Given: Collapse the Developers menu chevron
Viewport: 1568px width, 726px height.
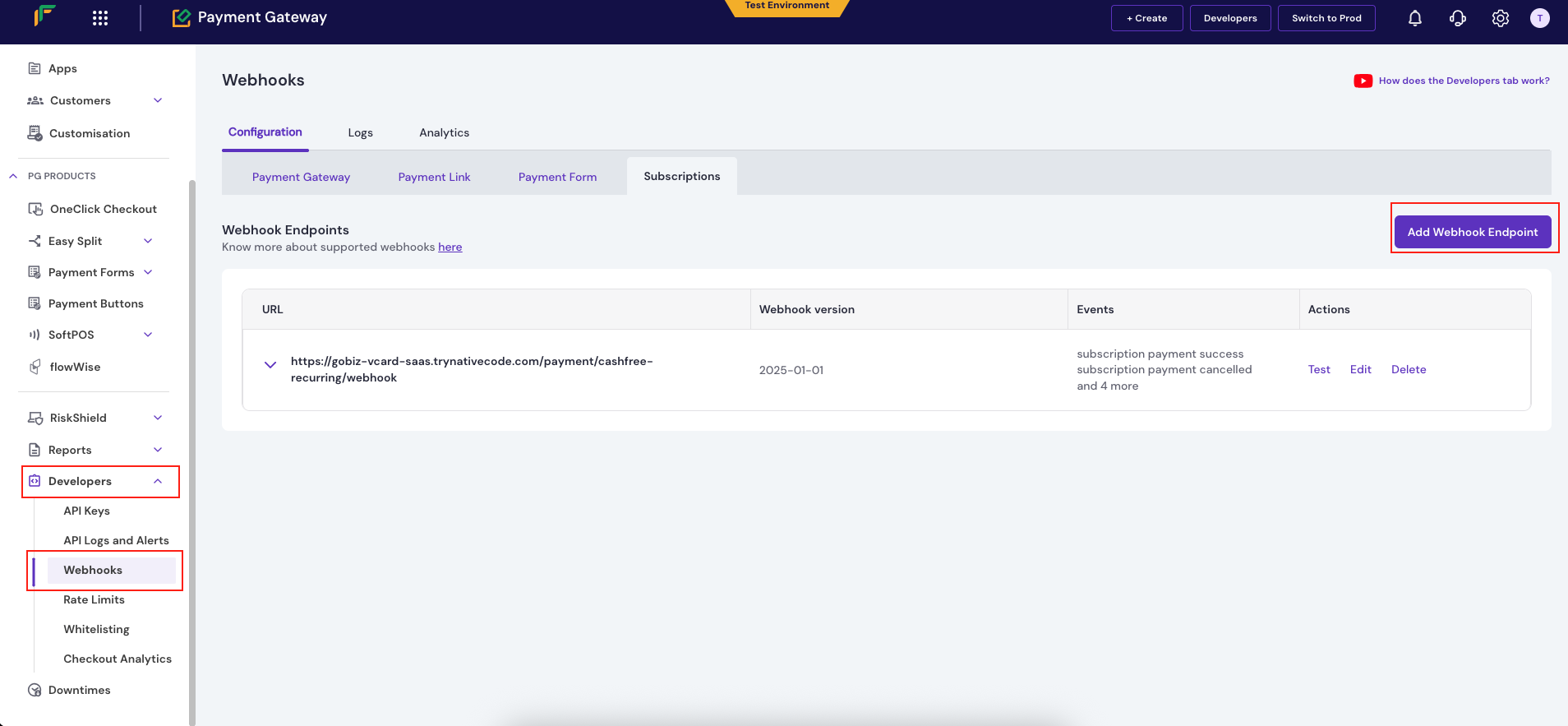Looking at the screenshot, I should point(158,481).
